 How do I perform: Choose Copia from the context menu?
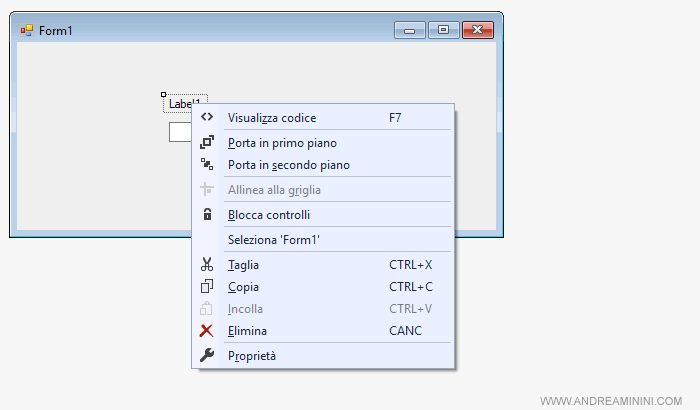[x=243, y=287]
